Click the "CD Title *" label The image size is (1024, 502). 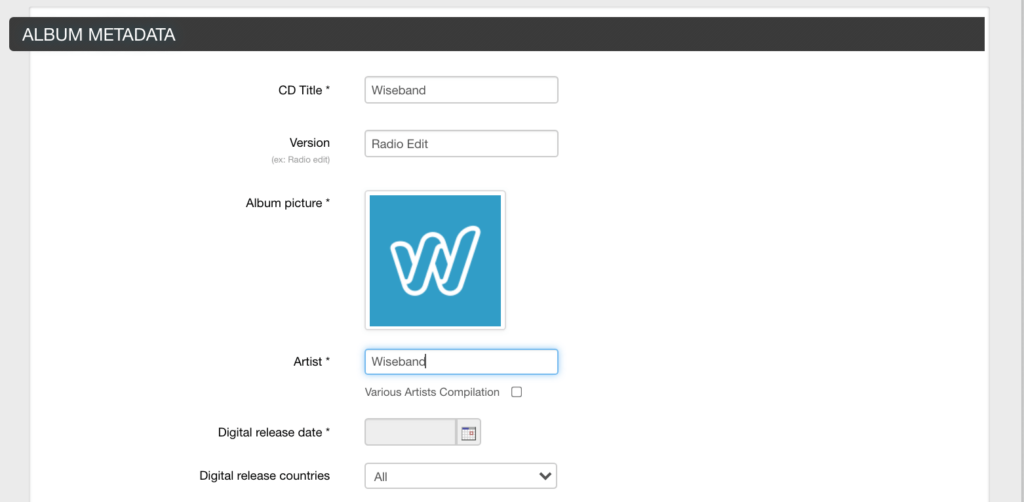(304, 90)
